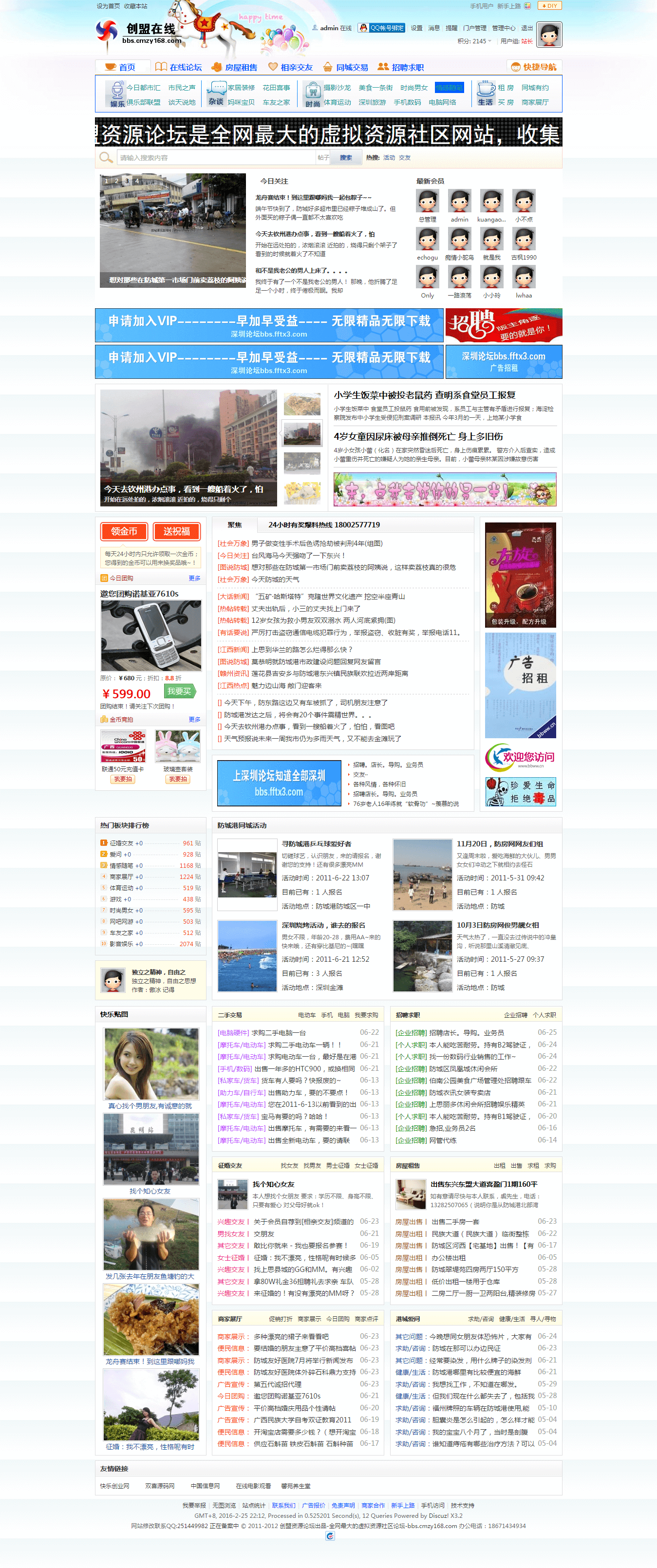Select slide number 1 on photo slideshow

pos(106,181)
